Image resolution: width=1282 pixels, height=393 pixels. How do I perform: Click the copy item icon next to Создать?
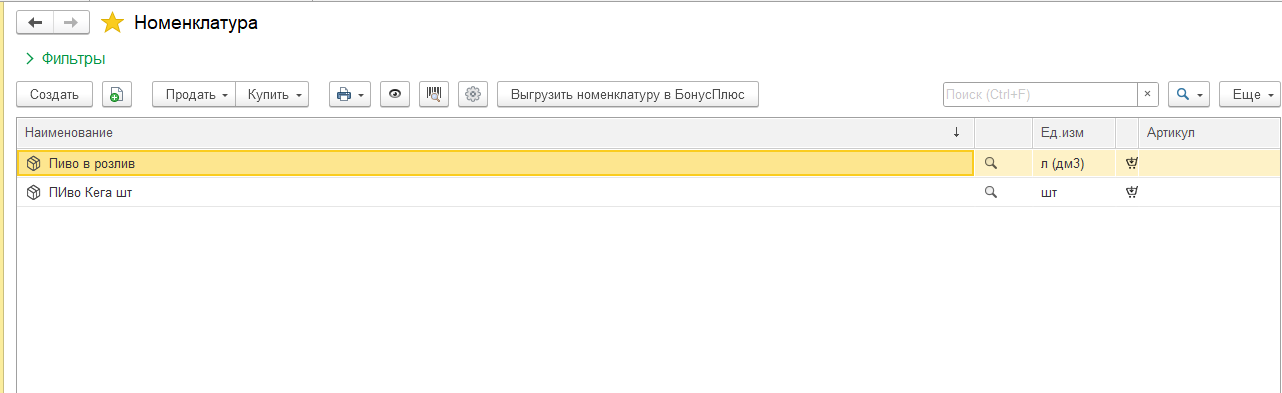click(117, 94)
